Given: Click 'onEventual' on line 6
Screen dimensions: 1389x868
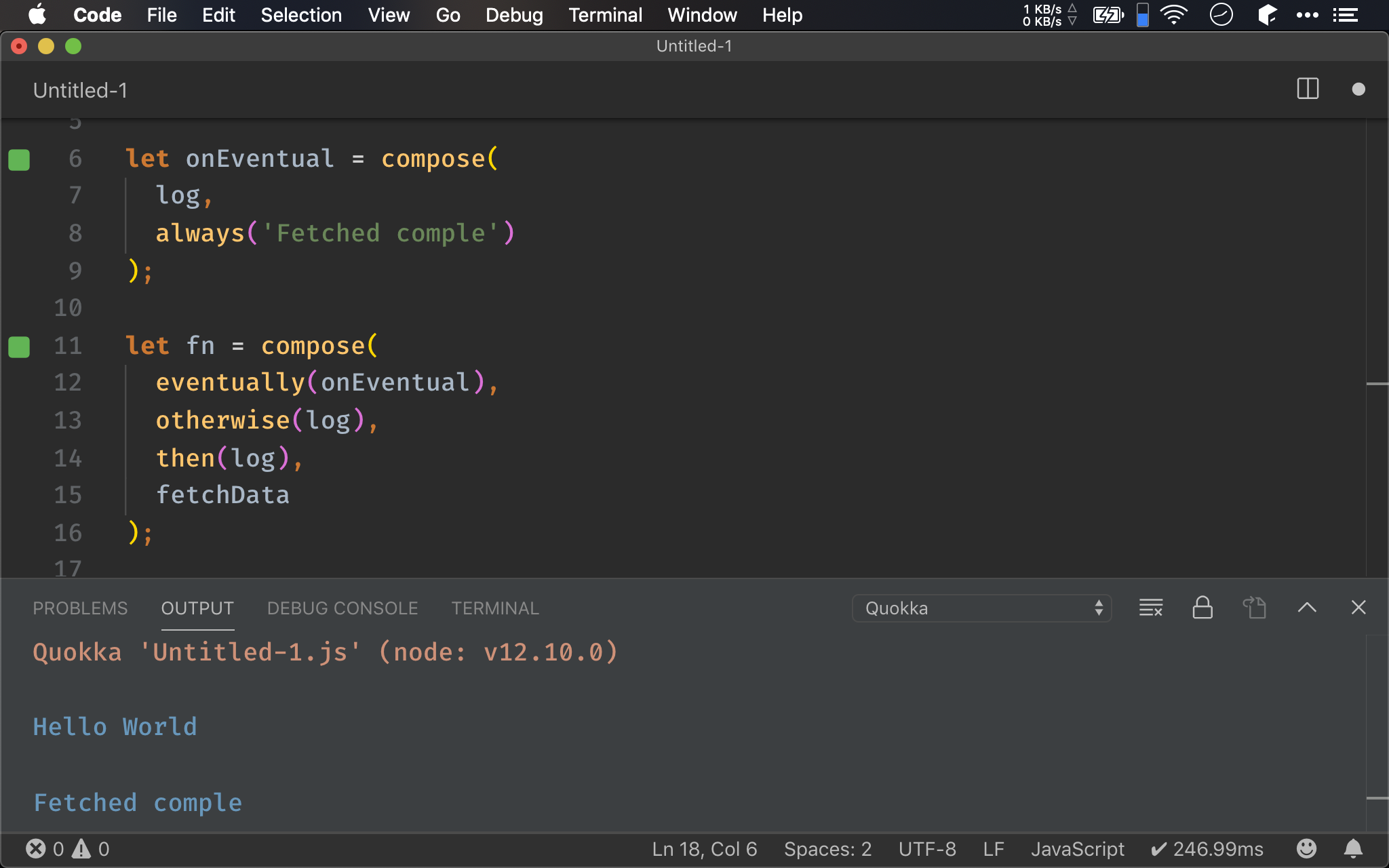Looking at the screenshot, I should tap(260, 159).
